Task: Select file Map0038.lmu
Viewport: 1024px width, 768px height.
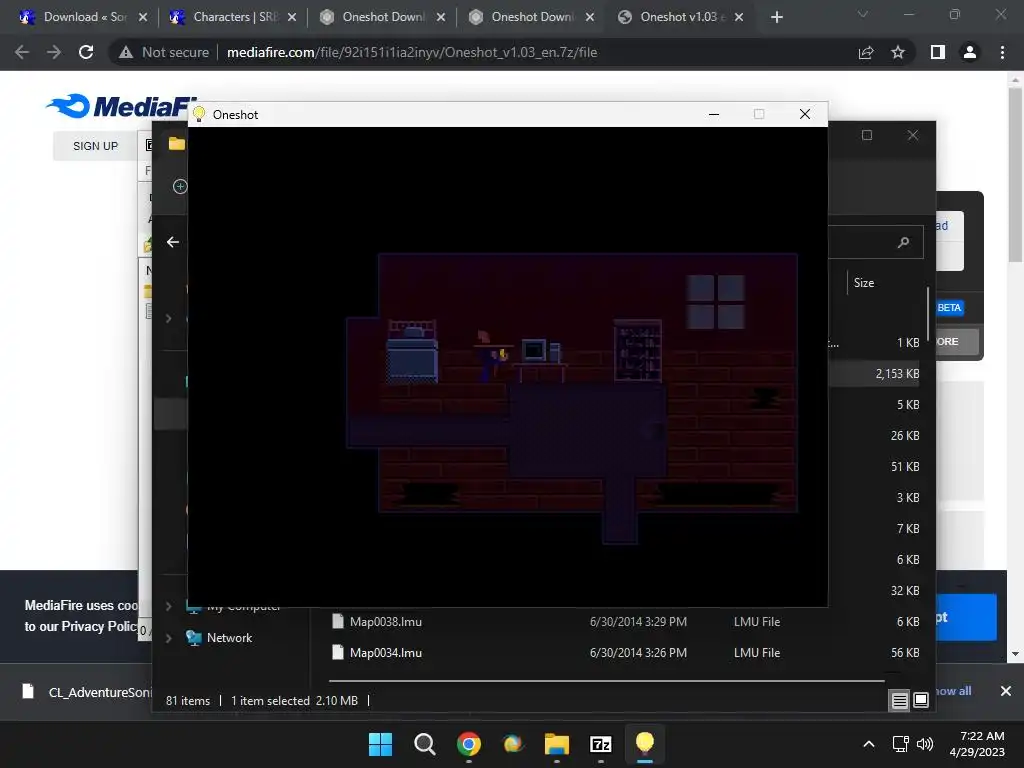Action: pos(385,622)
